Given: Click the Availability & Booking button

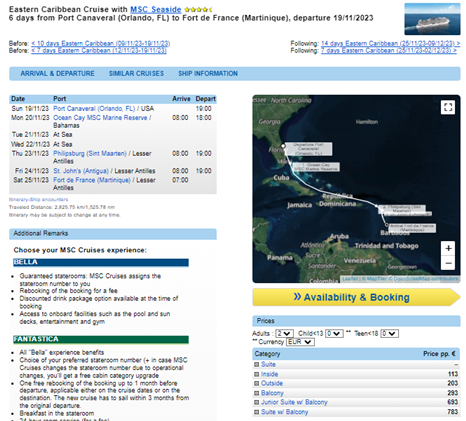Looking at the screenshot, I should tap(356, 297).
